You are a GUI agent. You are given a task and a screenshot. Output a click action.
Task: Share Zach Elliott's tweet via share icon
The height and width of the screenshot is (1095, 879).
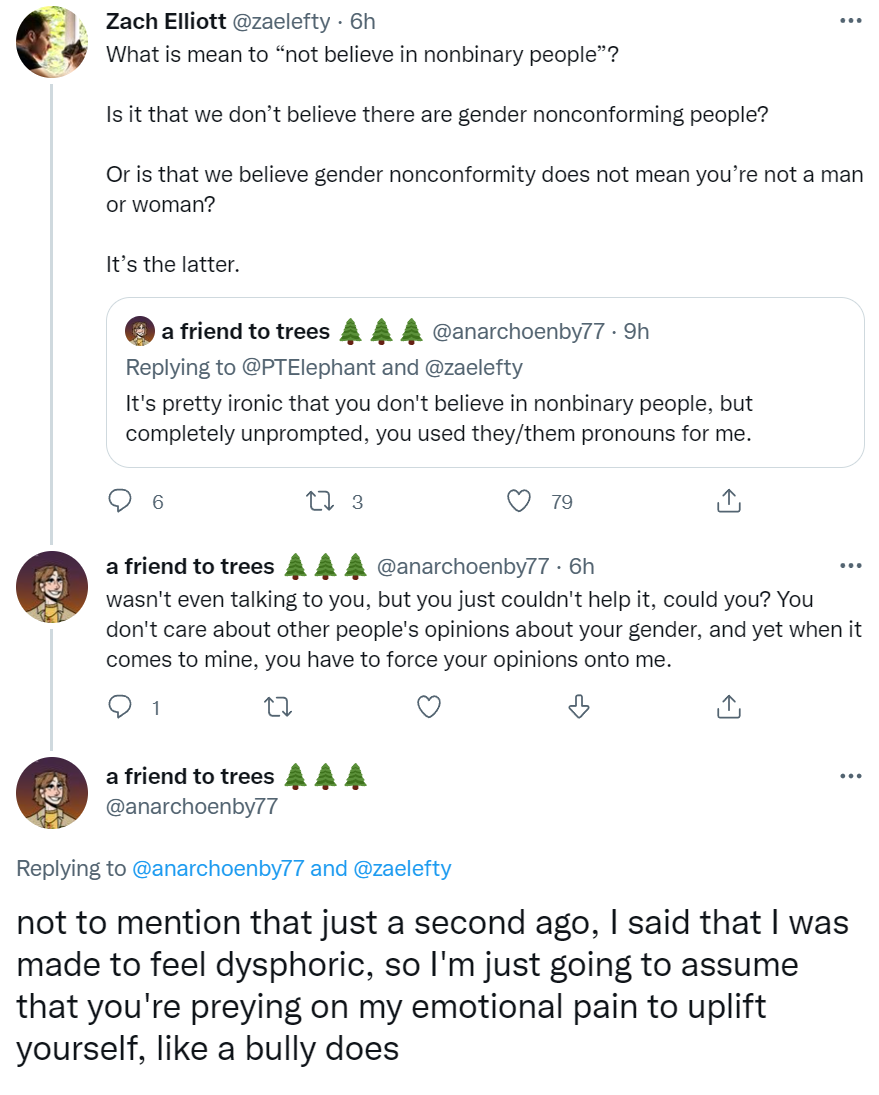(x=729, y=501)
